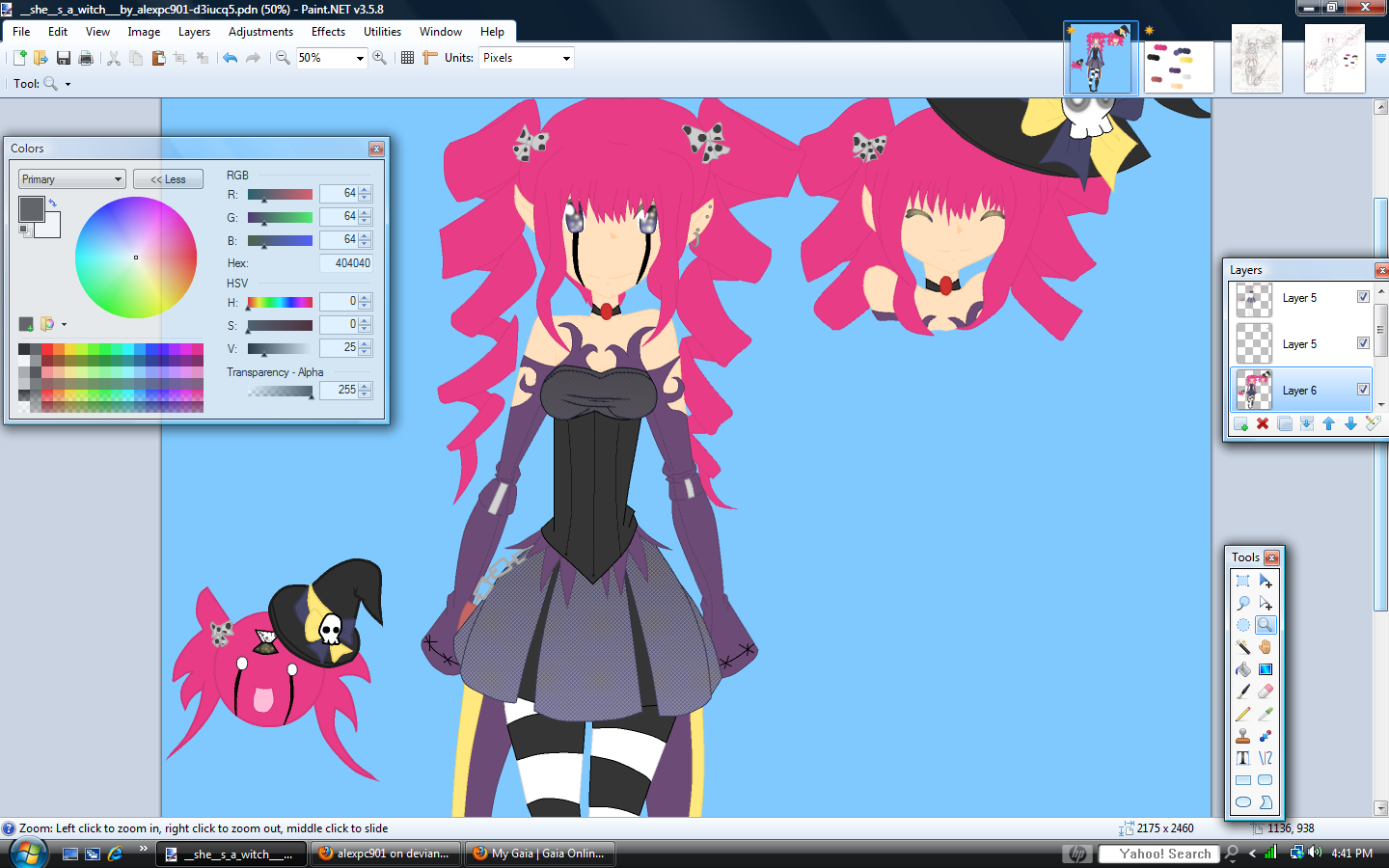Select the Pencil tool

coord(1242,714)
